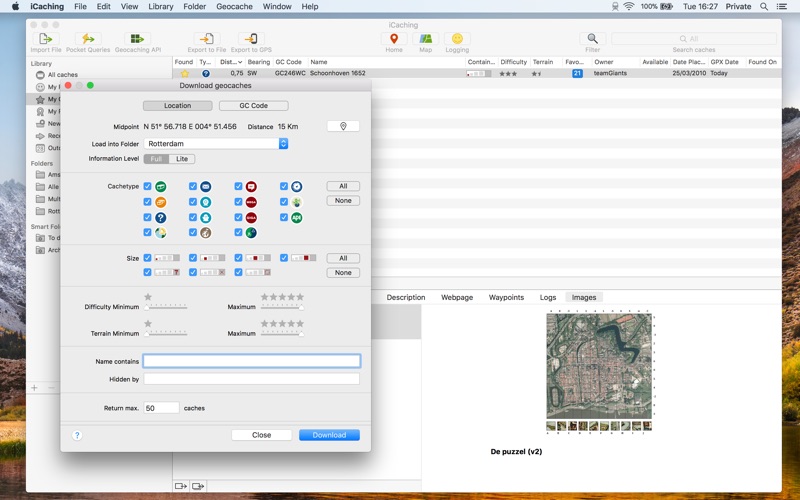Click the Filter magnifier icon
The image size is (800, 500).
click(x=592, y=39)
